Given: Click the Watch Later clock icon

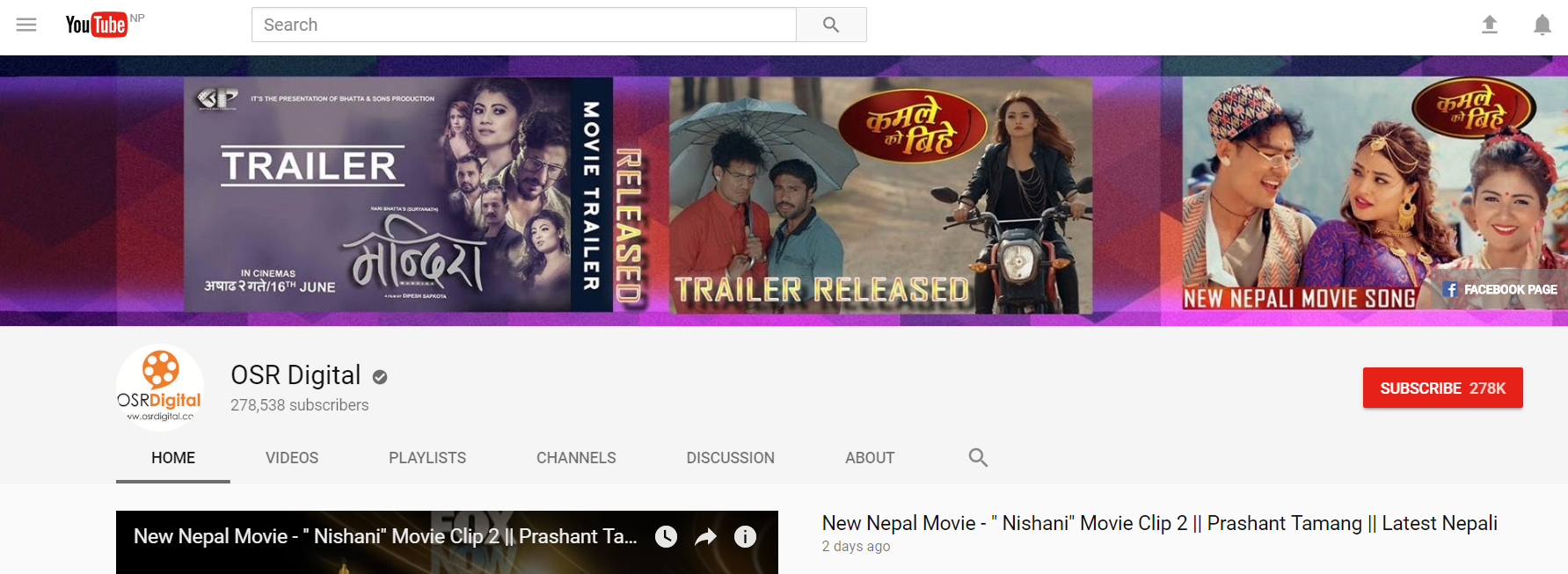Looking at the screenshot, I should [x=666, y=536].
